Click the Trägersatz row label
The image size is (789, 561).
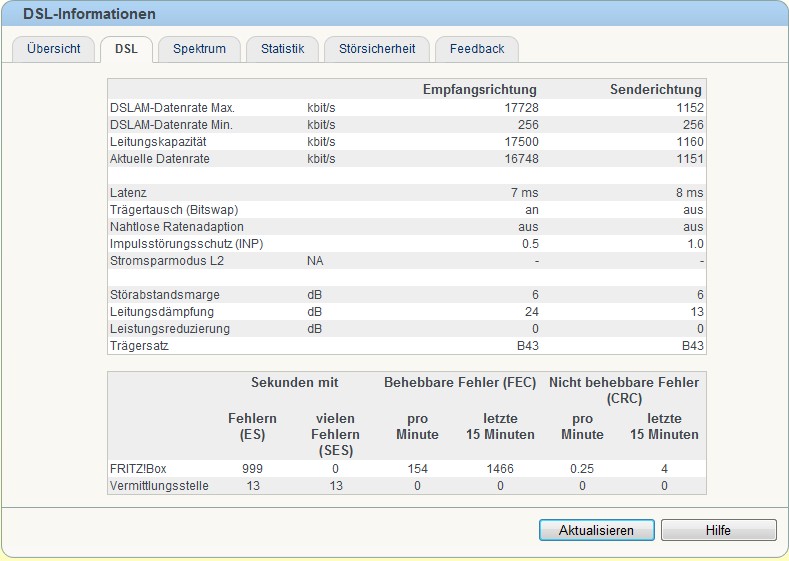139,346
